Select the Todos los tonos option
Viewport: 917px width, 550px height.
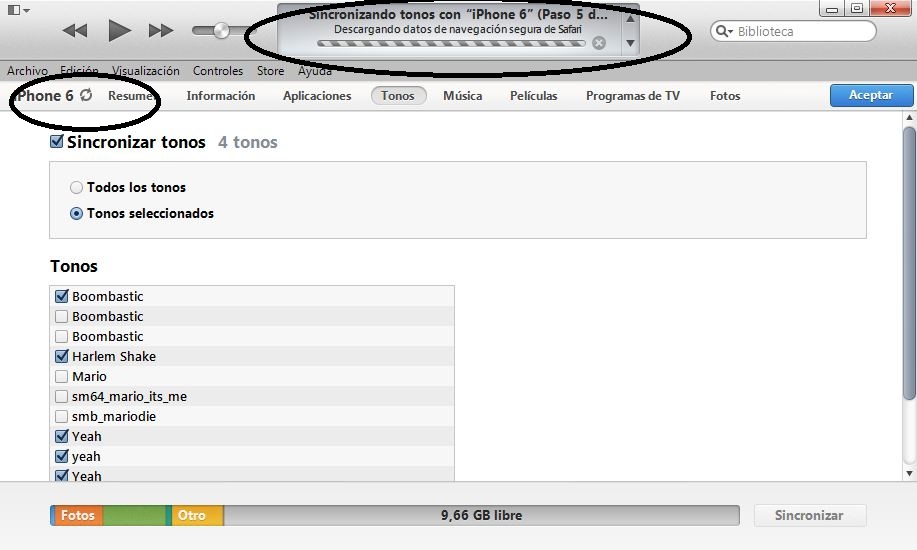tap(76, 187)
